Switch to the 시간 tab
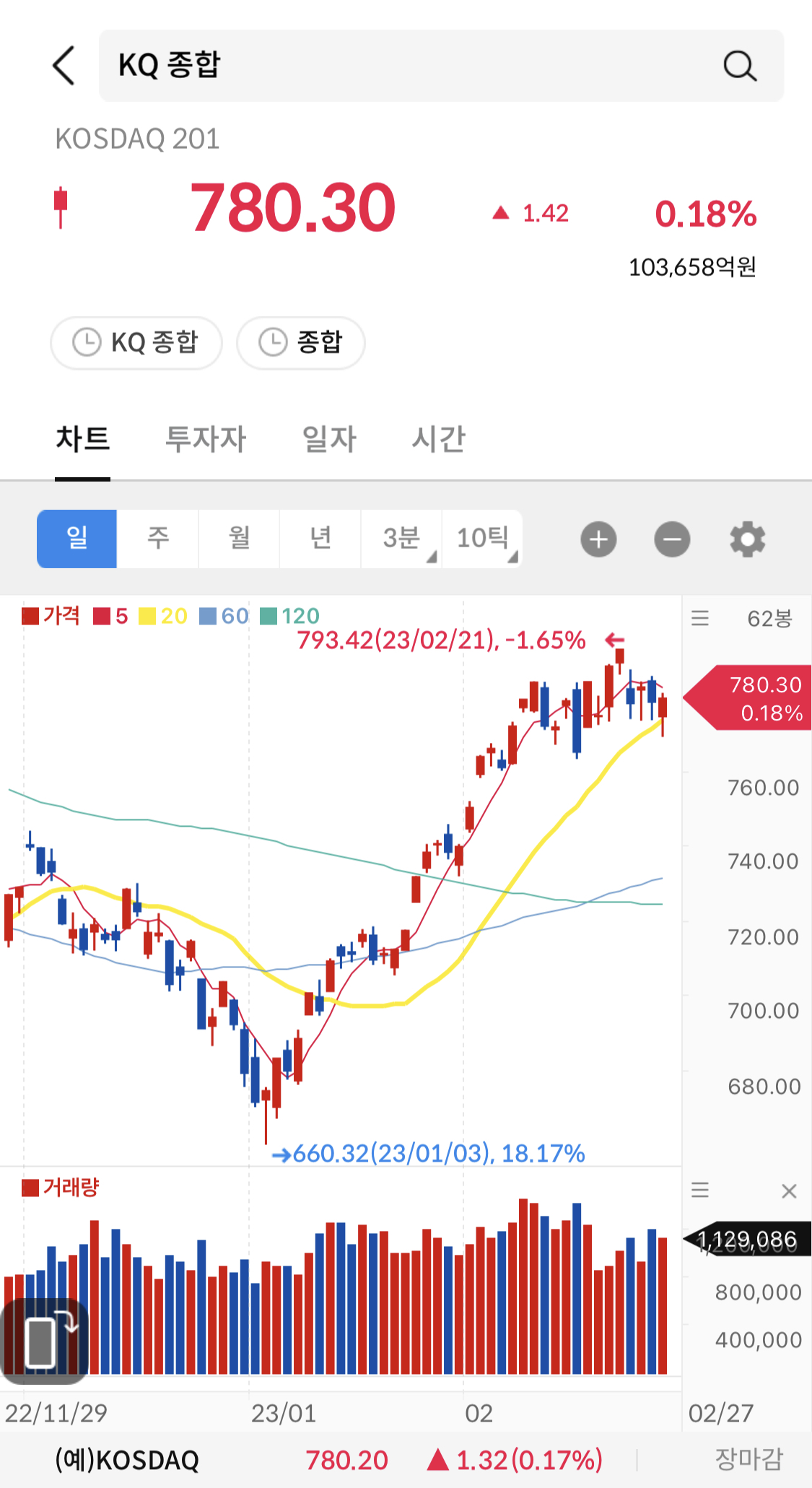812x1488 pixels. [438, 439]
